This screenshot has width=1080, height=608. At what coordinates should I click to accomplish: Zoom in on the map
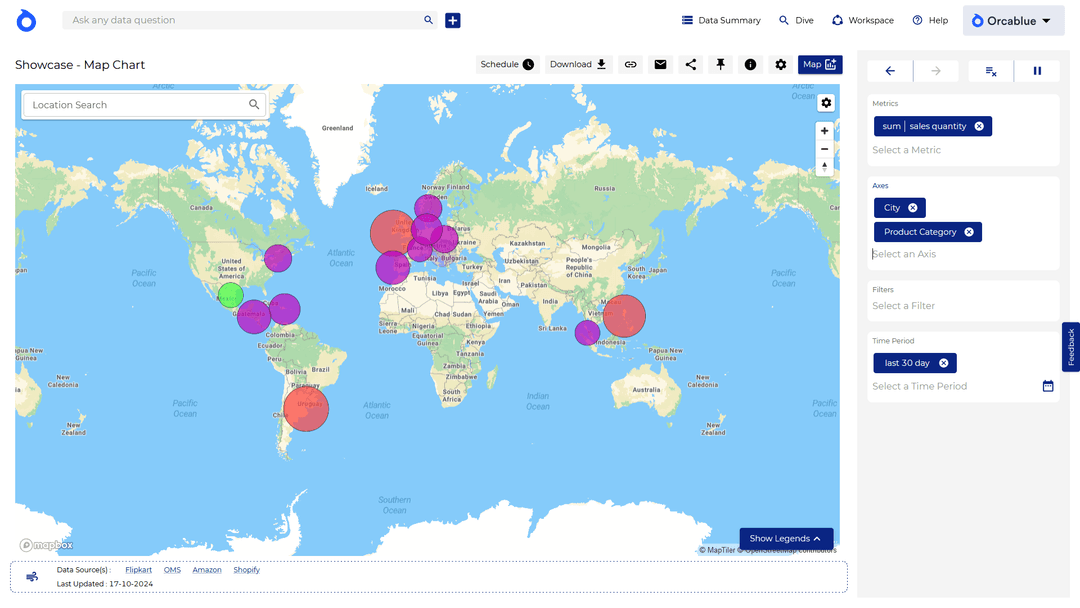click(825, 131)
